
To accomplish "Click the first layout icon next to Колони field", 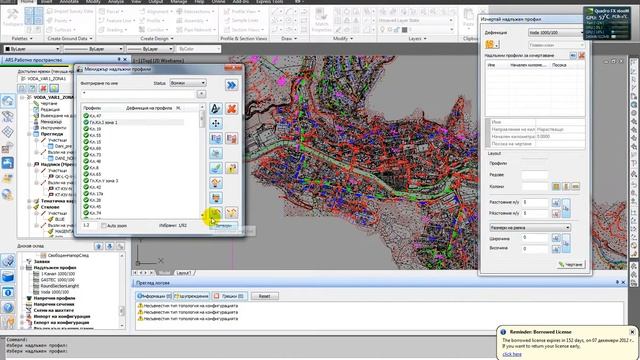I will click(x=556, y=187).
